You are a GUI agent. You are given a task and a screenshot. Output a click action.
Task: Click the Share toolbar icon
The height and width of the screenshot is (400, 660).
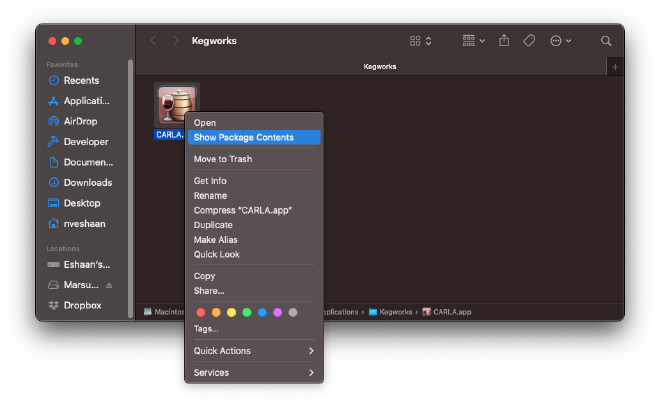(x=504, y=41)
